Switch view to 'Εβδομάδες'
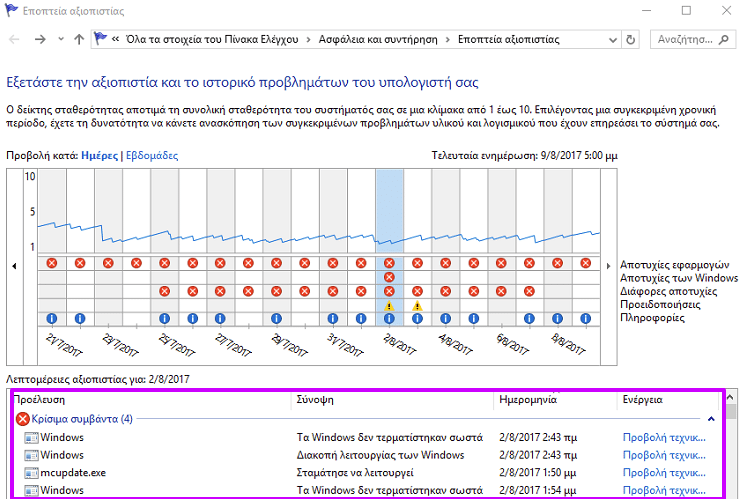Viewport: 747px width, 499px height. click(x=152, y=155)
